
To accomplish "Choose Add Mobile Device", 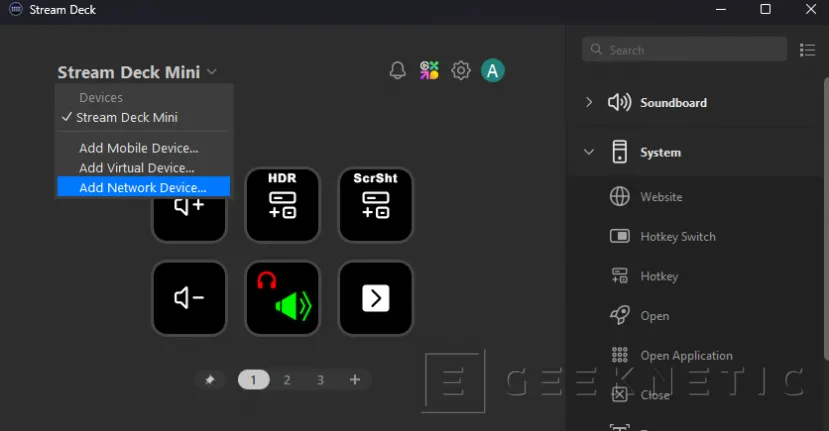I will 143,148.
